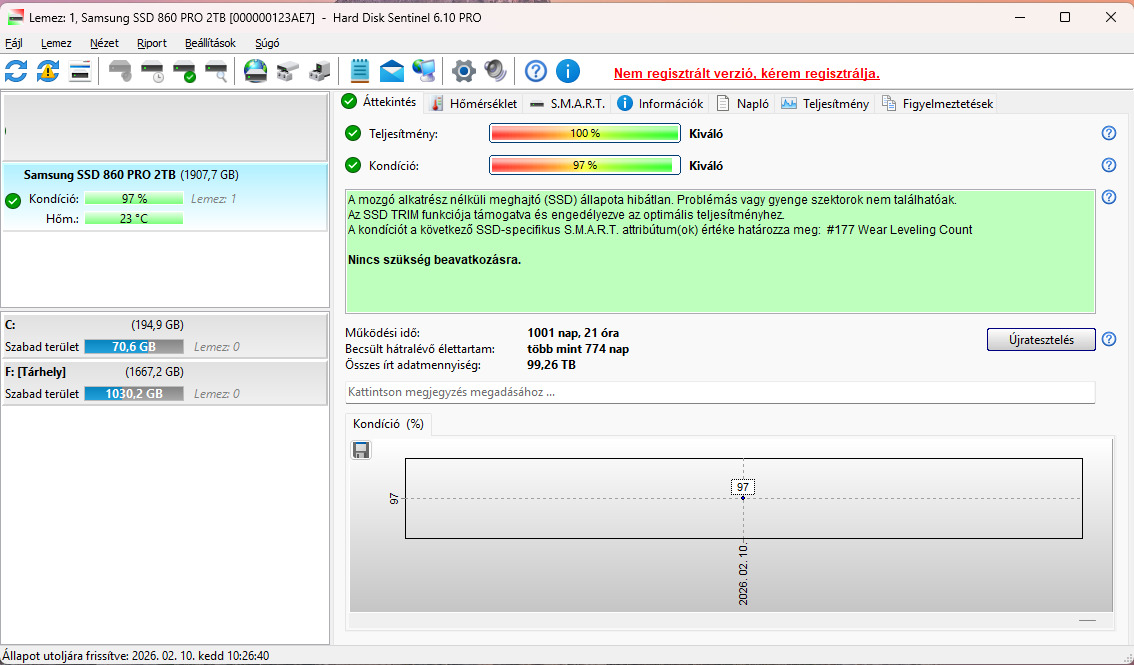The height and width of the screenshot is (665, 1134).
Task: Click the Teljesítmény 100 % progress bar
Action: [x=585, y=134]
